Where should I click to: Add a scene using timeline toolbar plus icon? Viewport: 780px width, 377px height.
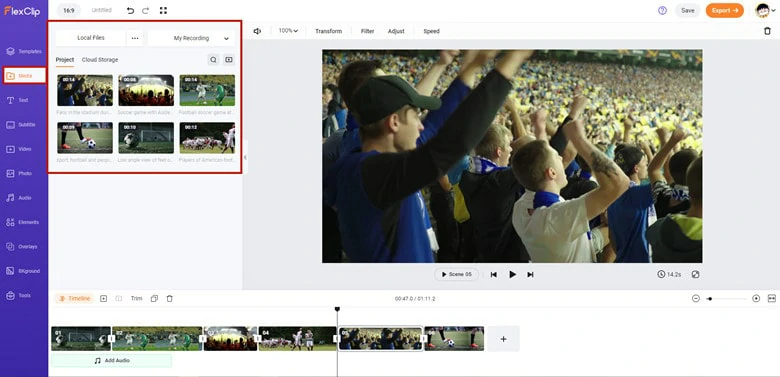pyautogui.click(x=103, y=298)
